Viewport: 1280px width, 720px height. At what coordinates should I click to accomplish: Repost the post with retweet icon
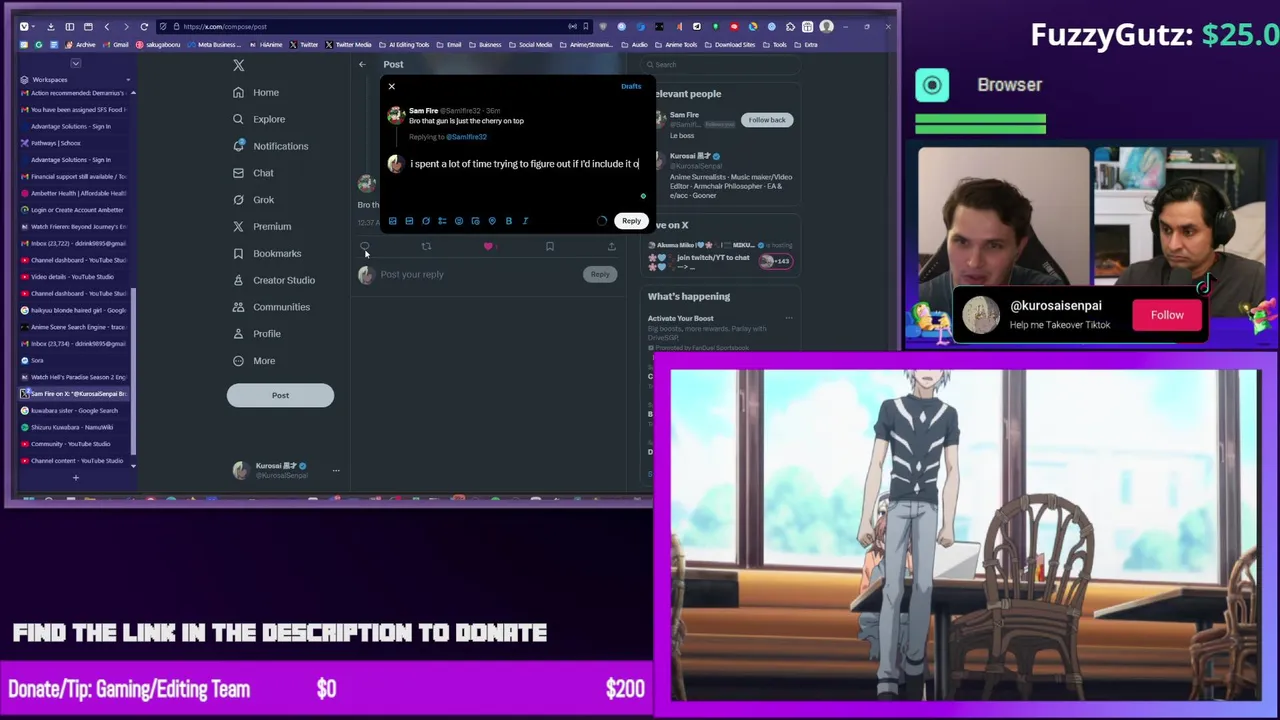pos(426,246)
